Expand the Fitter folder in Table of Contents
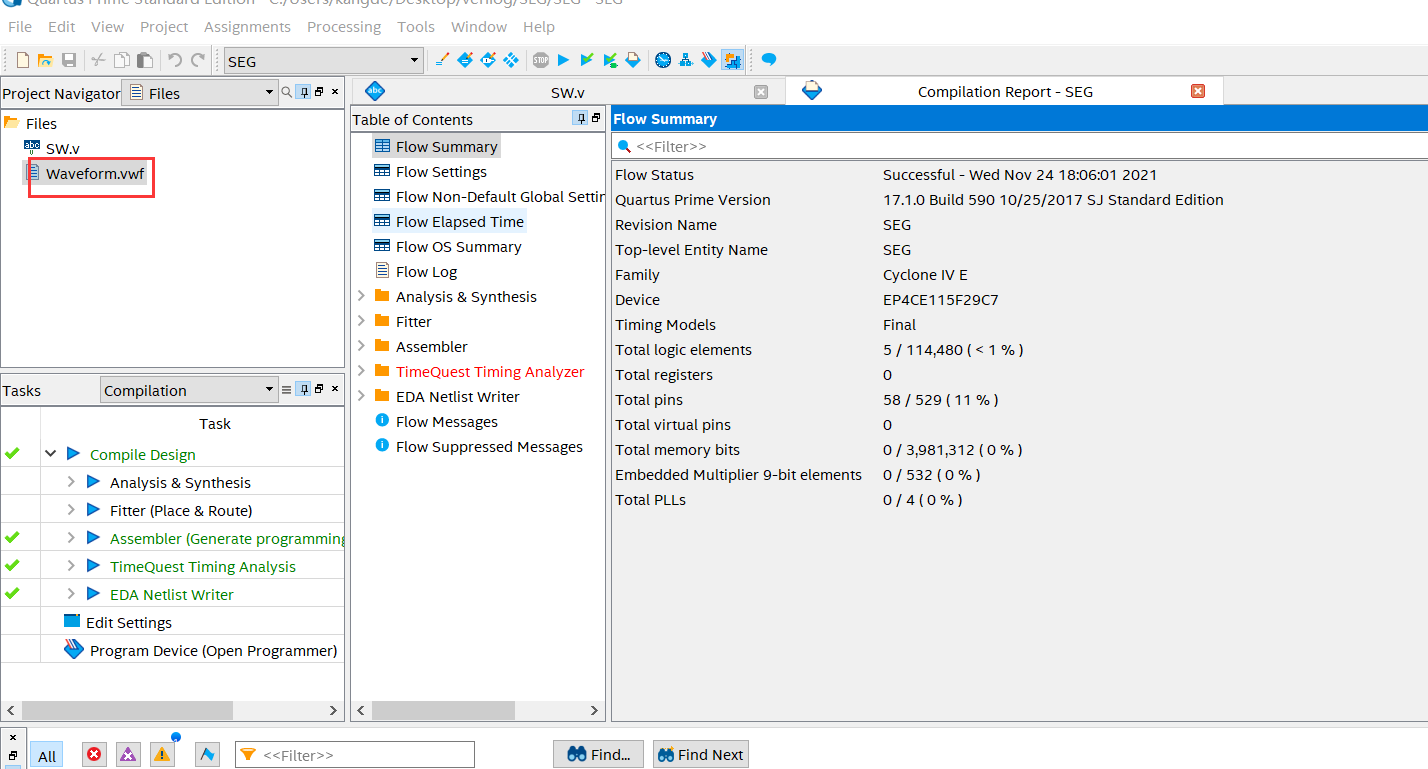The width and height of the screenshot is (1428, 769). (x=361, y=321)
